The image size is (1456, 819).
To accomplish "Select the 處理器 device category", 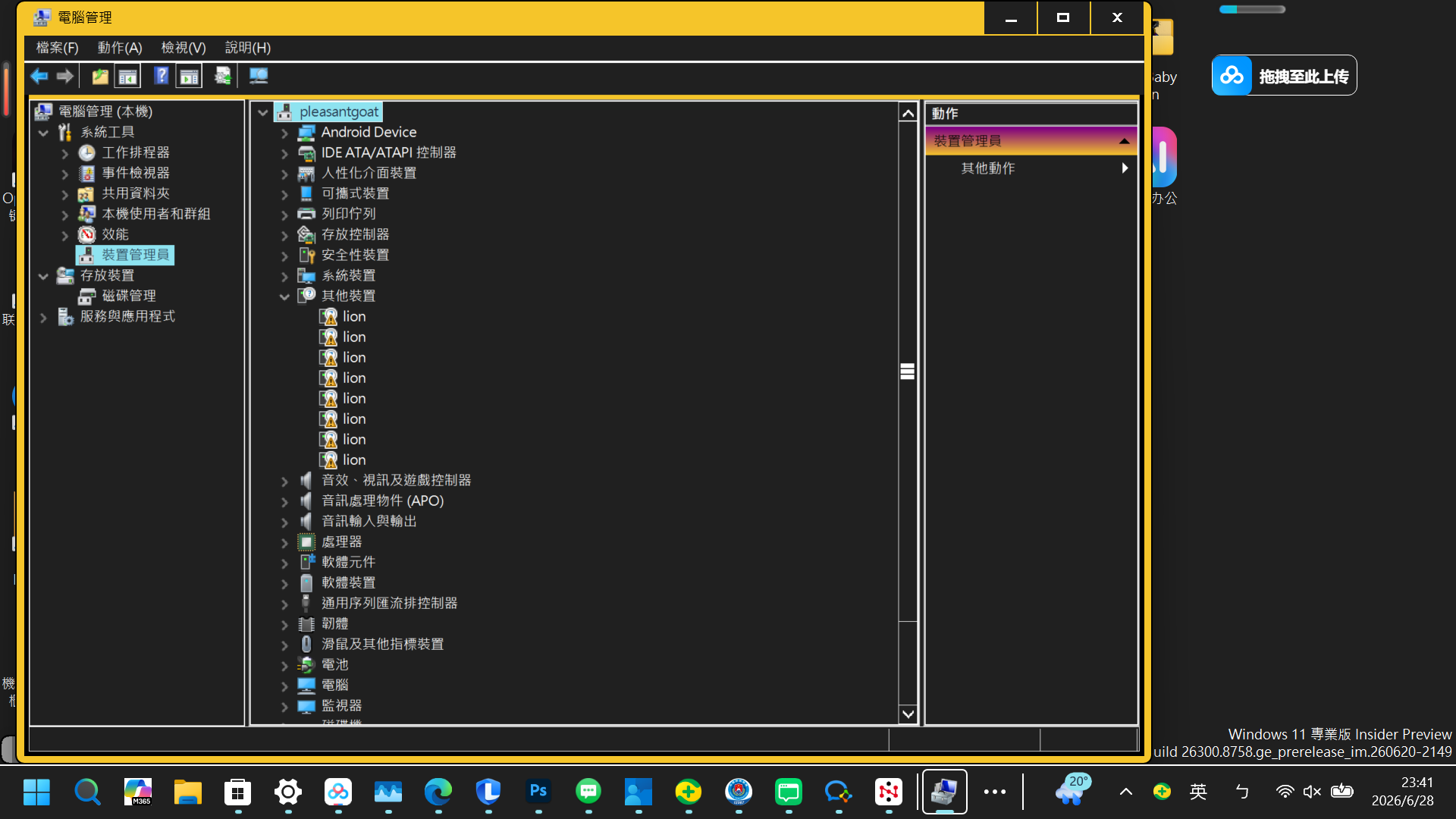I will [341, 541].
